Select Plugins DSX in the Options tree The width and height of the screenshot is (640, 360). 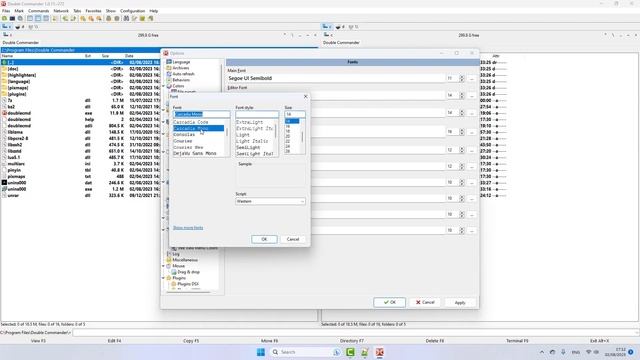188,284
